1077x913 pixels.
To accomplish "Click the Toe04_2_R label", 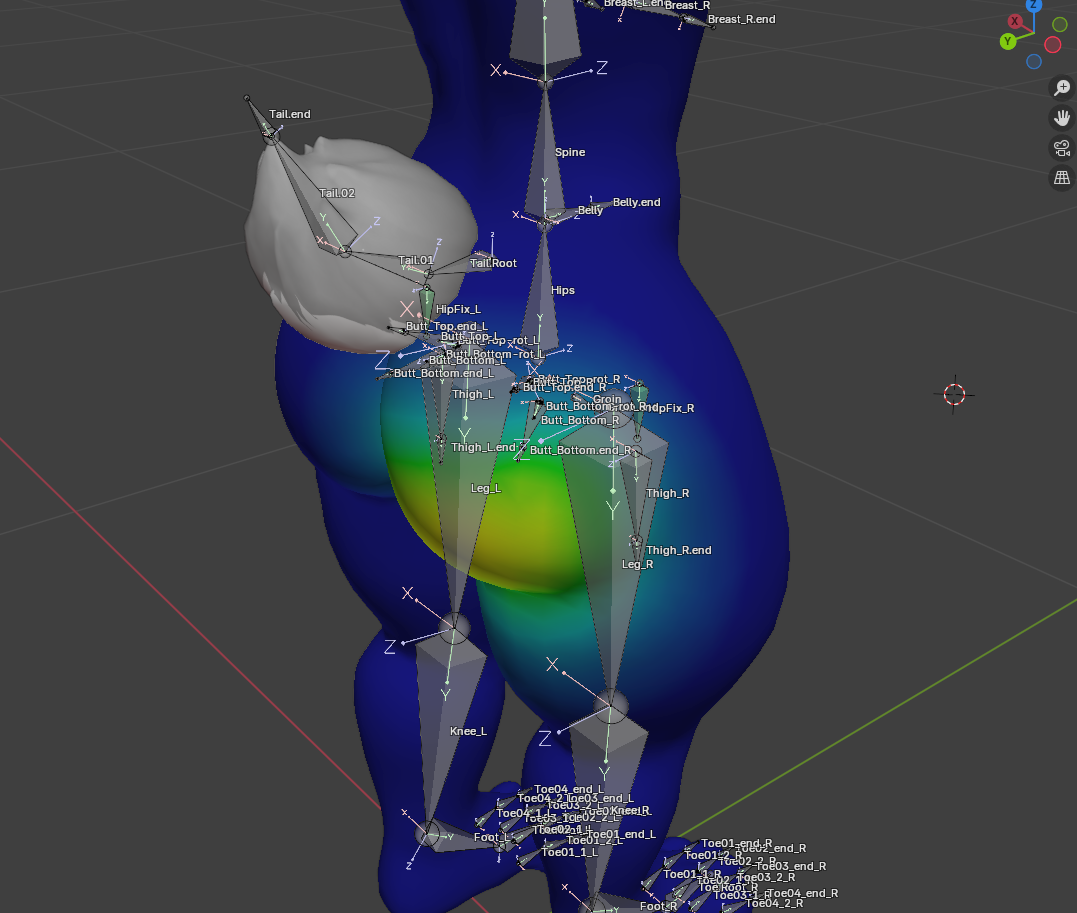I will [x=774, y=903].
